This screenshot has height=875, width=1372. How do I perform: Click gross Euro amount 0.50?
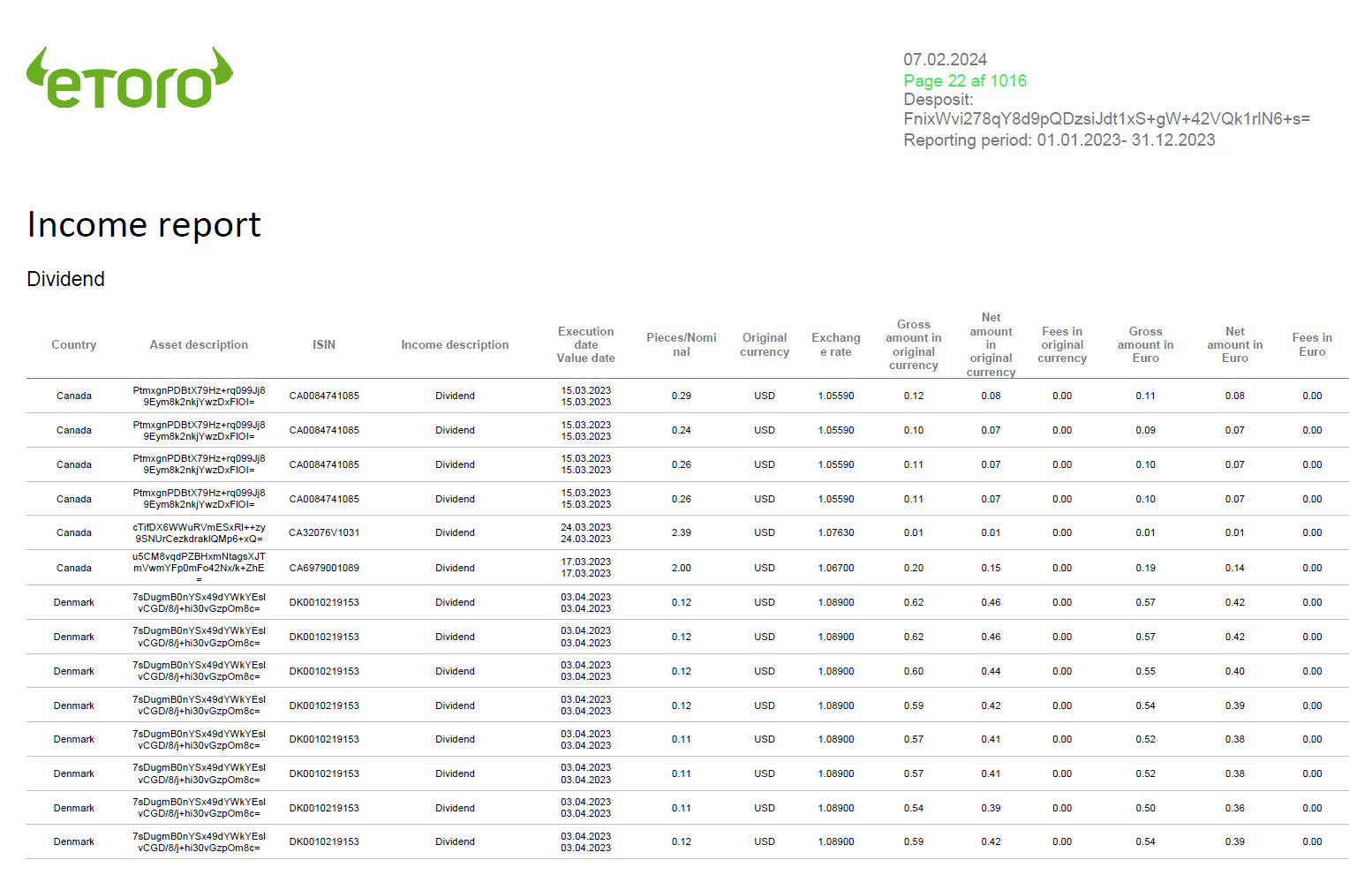point(1146,808)
